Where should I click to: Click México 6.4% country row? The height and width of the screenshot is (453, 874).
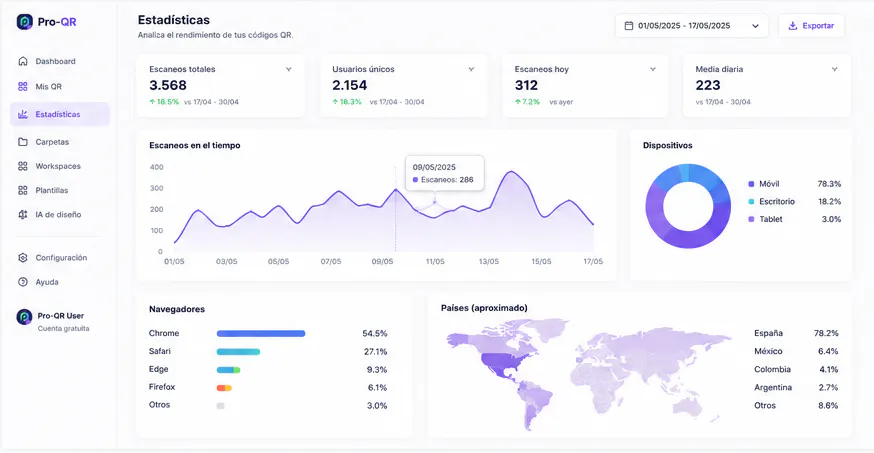click(796, 351)
